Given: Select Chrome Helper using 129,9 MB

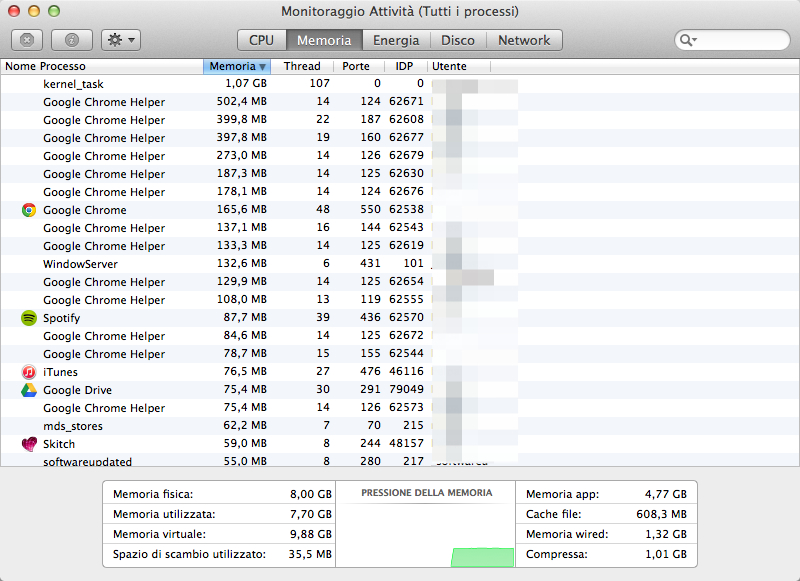Looking at the screenshot, I should click(x=400, y=282).
